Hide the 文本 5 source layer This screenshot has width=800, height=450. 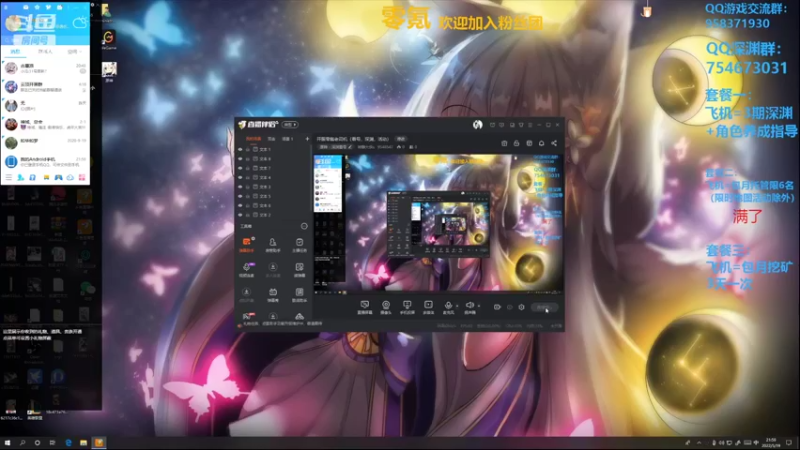240,196
